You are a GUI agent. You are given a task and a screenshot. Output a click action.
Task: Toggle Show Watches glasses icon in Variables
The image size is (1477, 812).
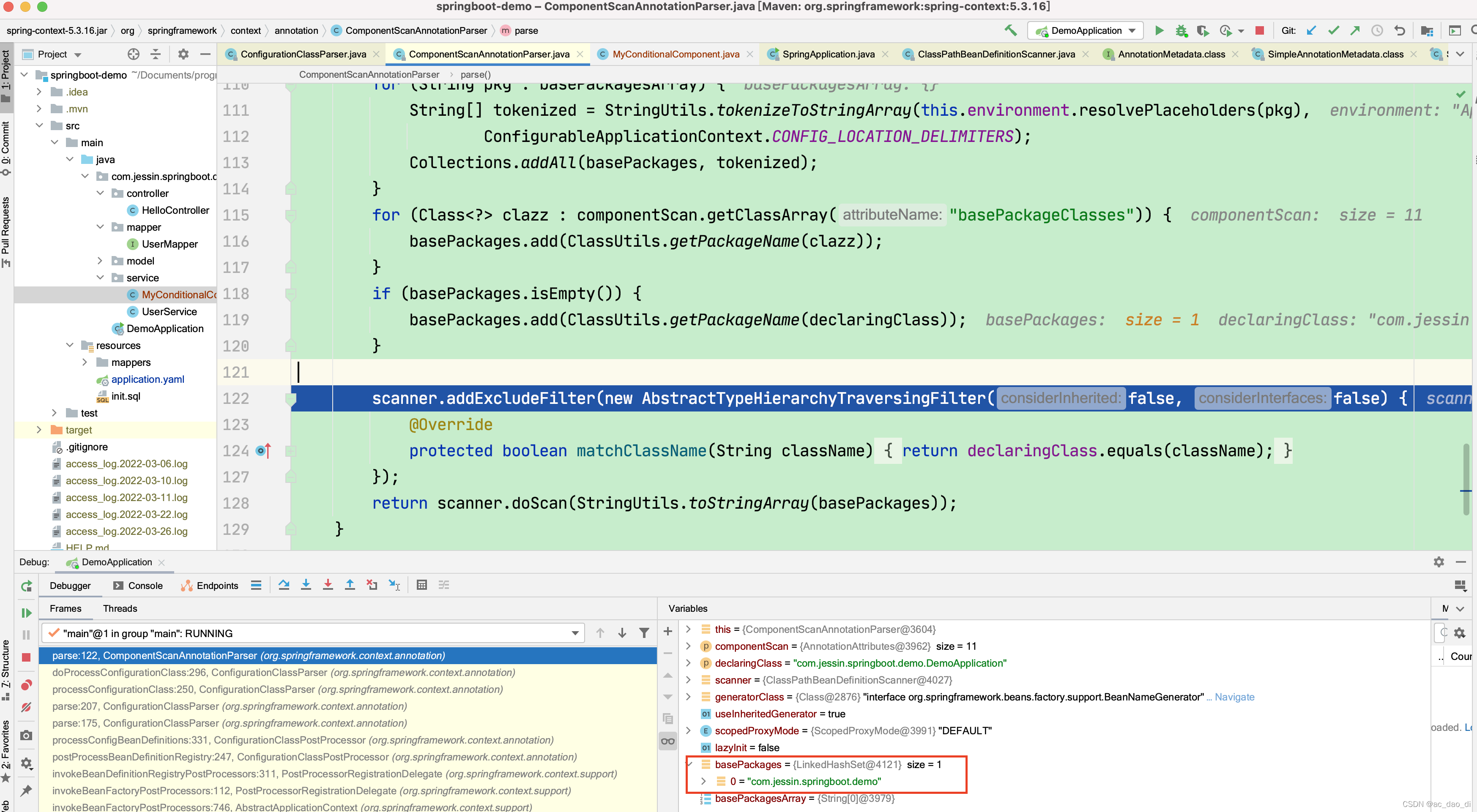tap(667, 741)
